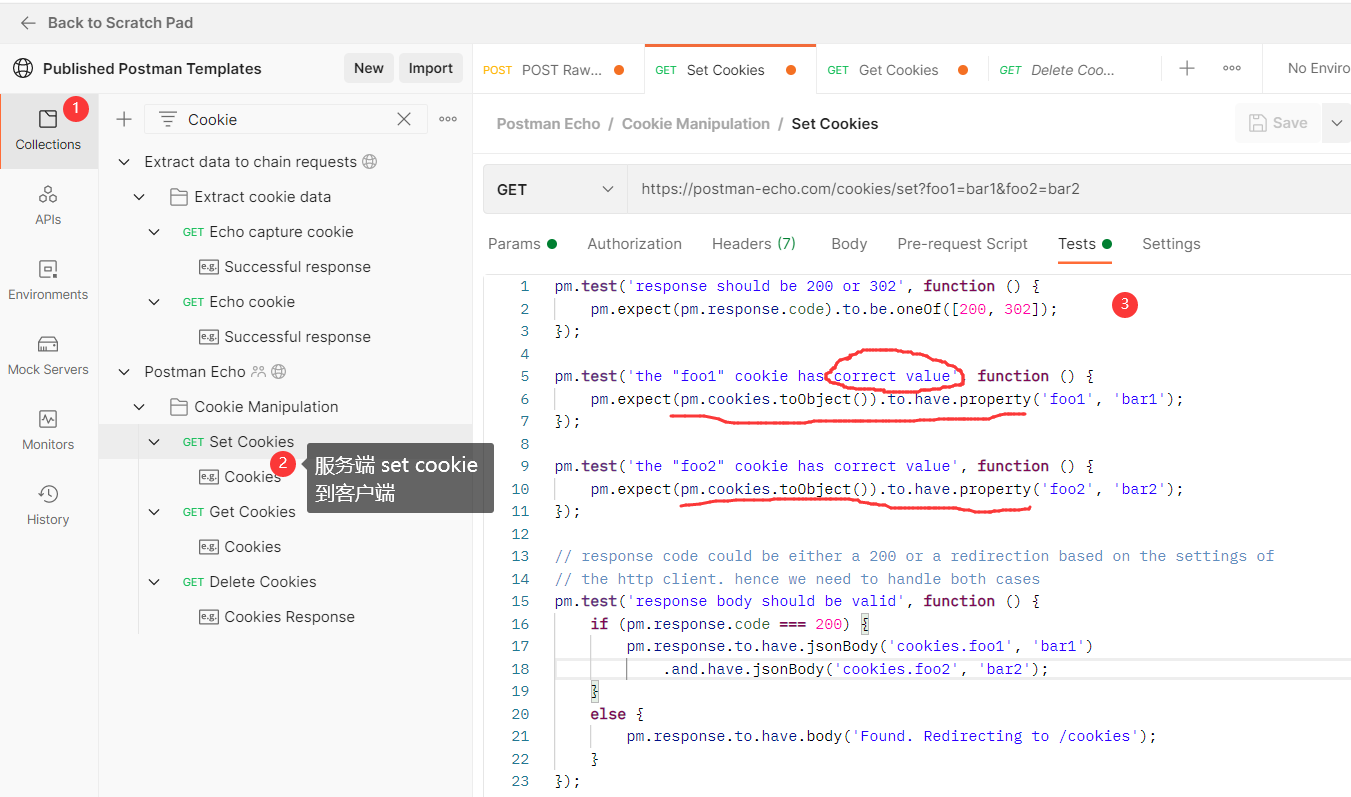Collapse the Echo capture cookie request
Screen dimensions: 1351x797
154,232
